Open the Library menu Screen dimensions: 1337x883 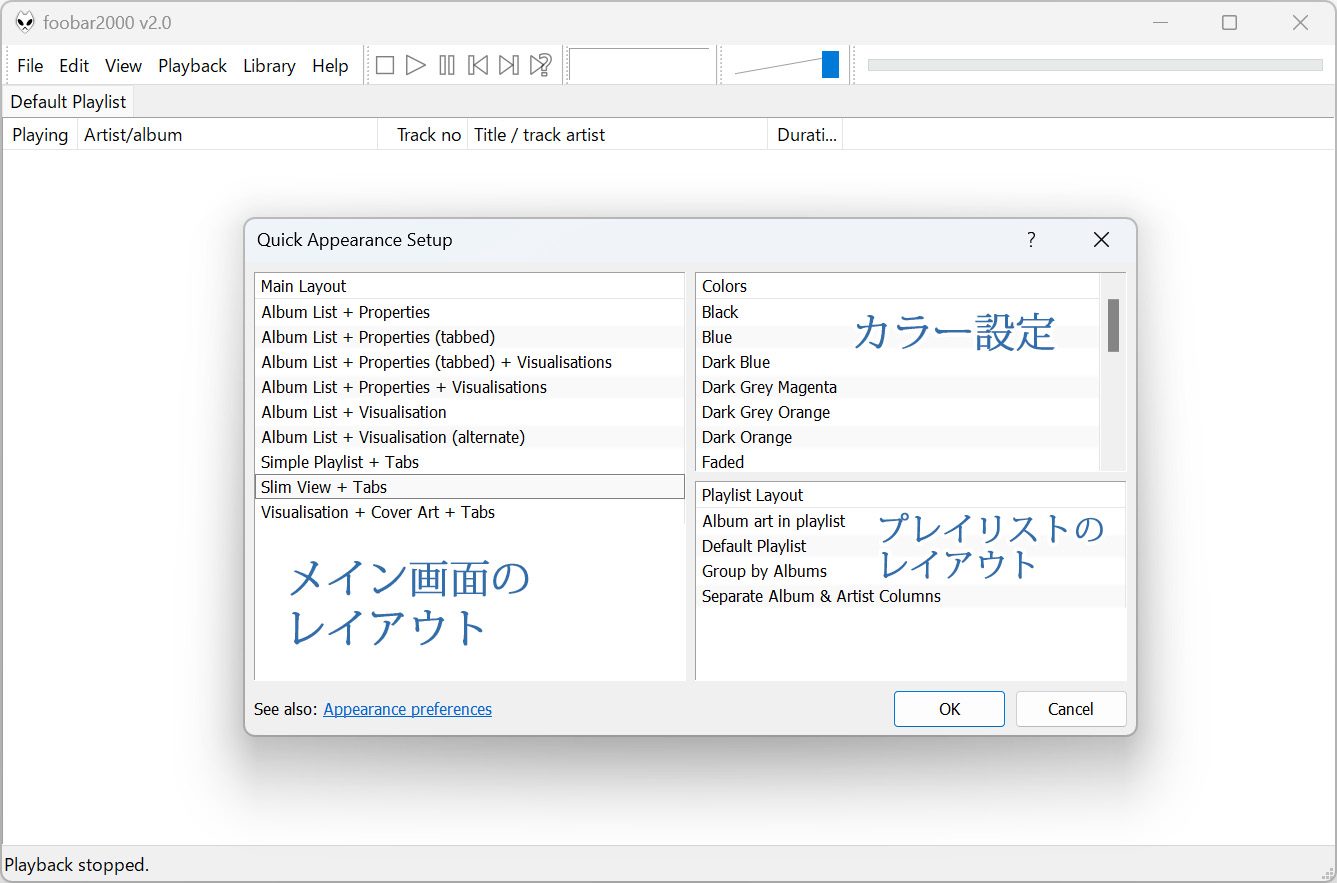coord(269,66)
